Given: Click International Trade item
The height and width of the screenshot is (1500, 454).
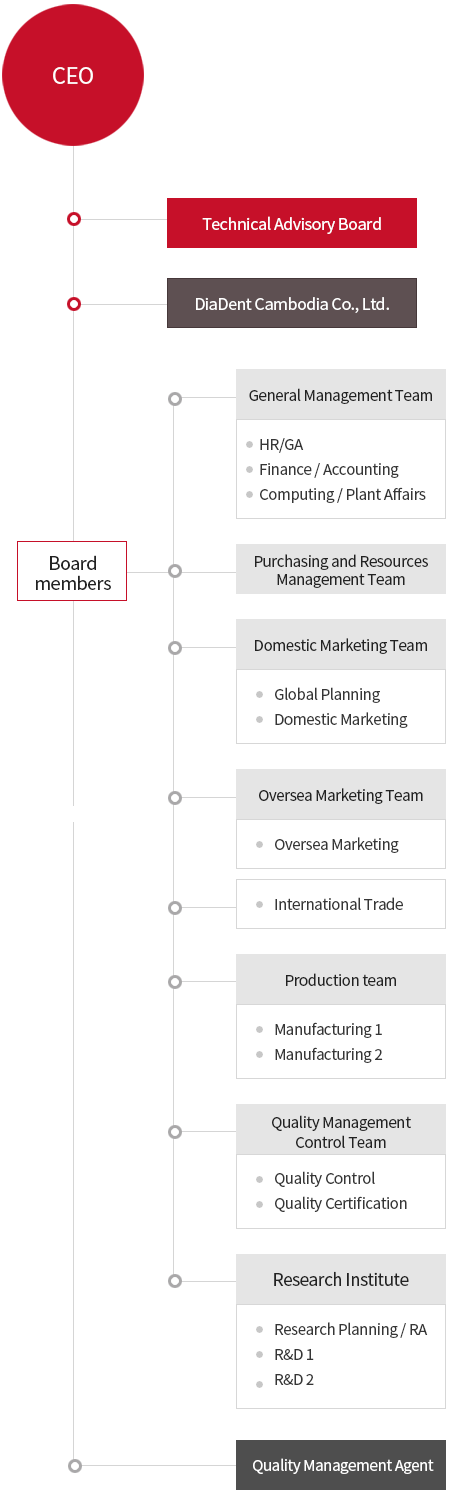Looking at the screenshot, I should (339, 904).
